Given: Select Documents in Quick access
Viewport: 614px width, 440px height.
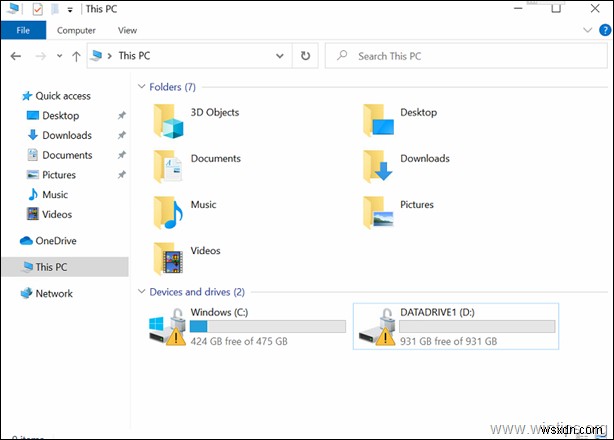Looking at the screenshot, I should (x=65, y=155).
